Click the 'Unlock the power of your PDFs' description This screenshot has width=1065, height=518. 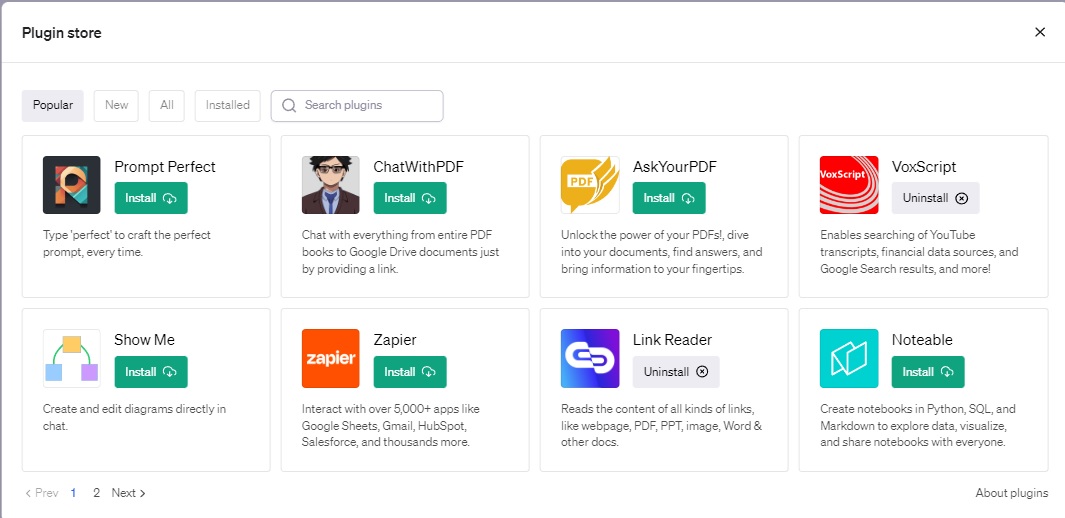click(662, 252)
